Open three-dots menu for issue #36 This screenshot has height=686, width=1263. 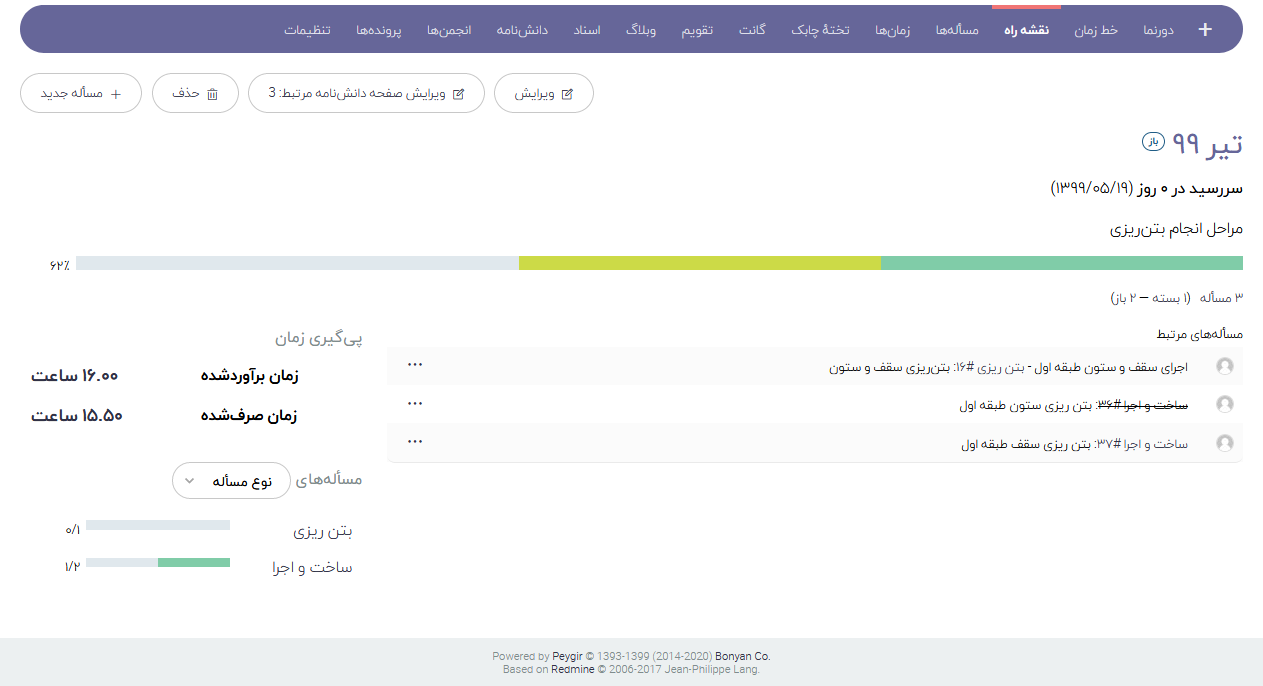415,402
